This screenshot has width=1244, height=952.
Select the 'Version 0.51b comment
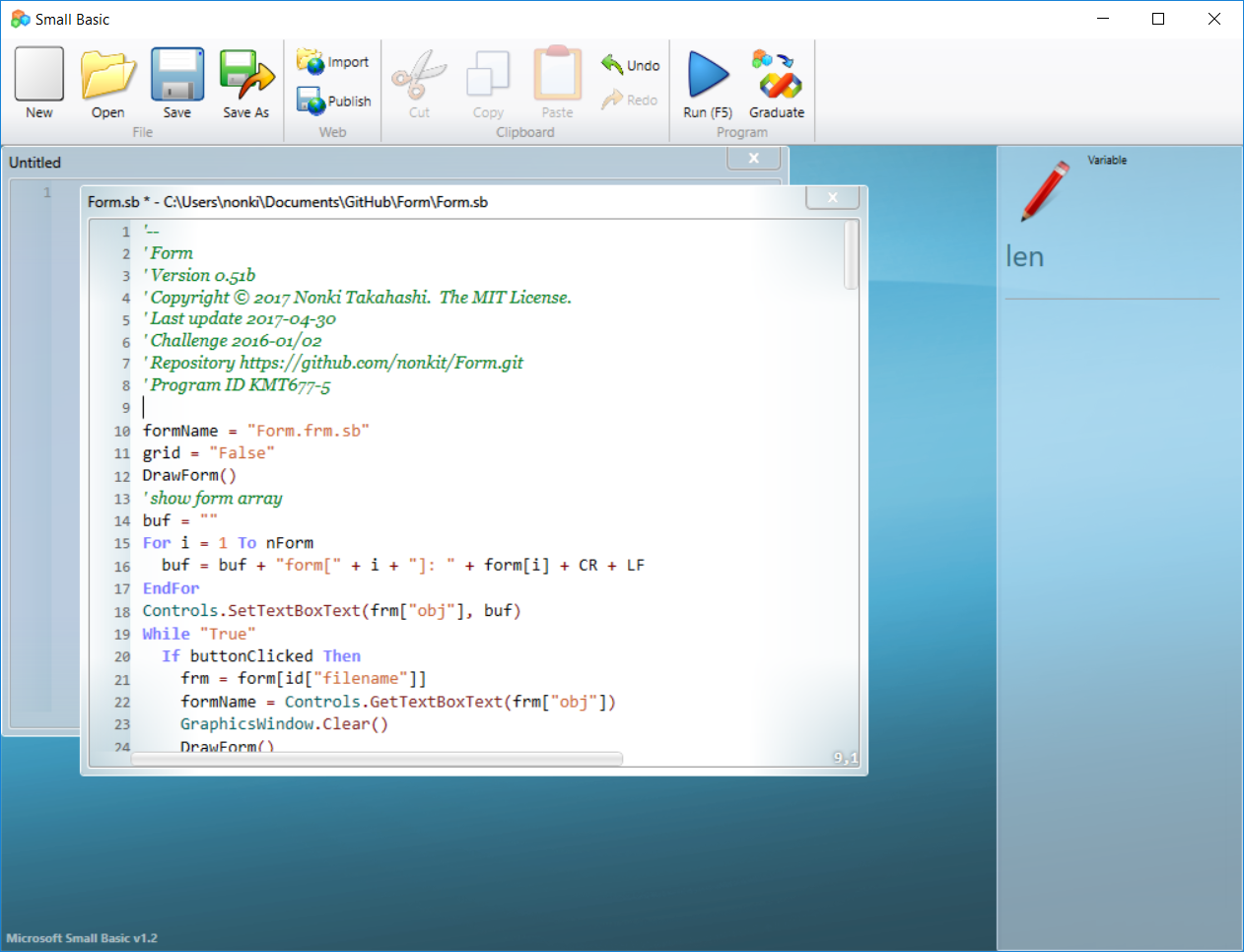pyautogui.click(x=200, y=275)
